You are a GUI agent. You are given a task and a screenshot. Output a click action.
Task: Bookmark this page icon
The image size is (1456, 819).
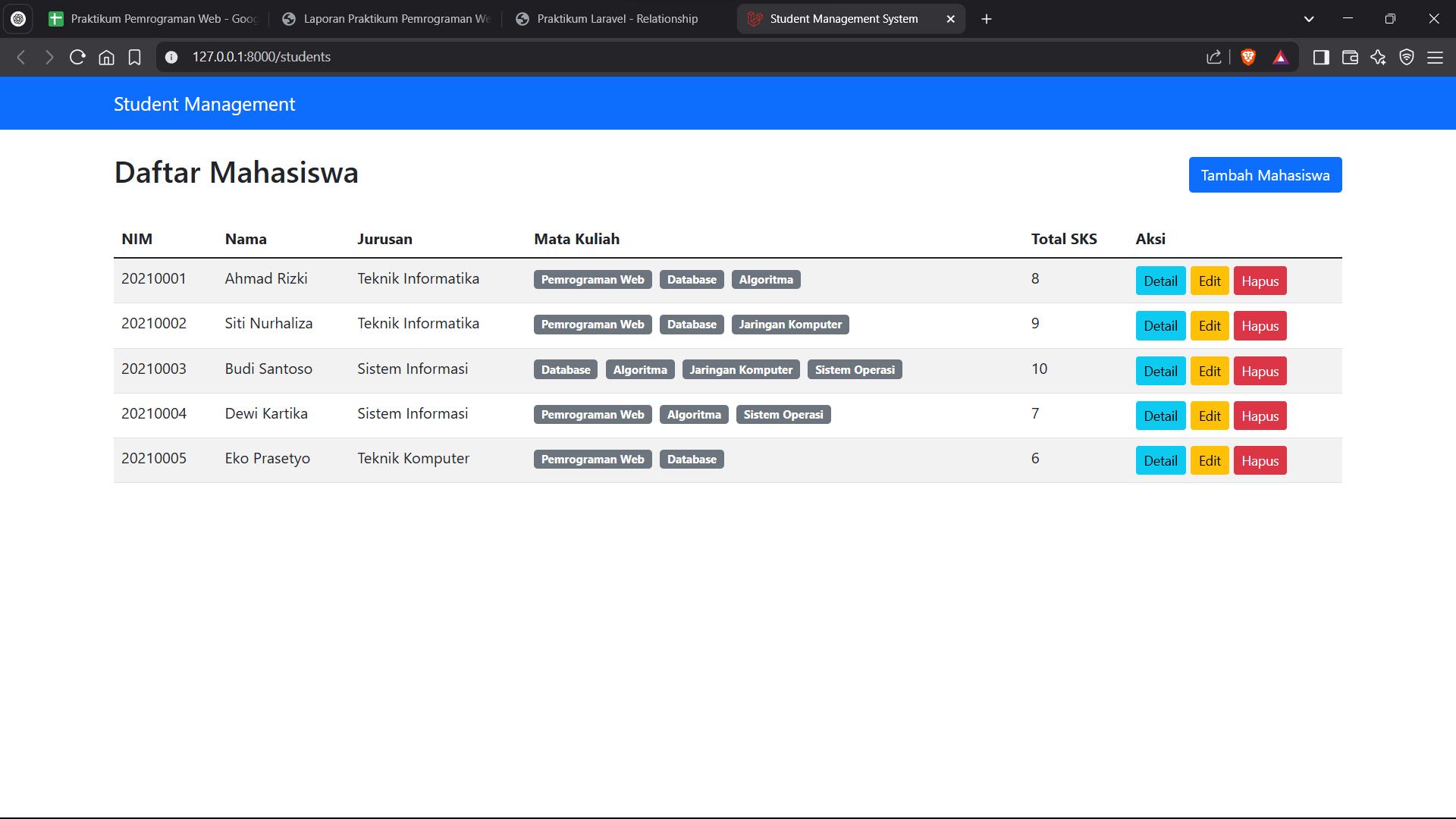pyautogui.click(x=135, y=57)
